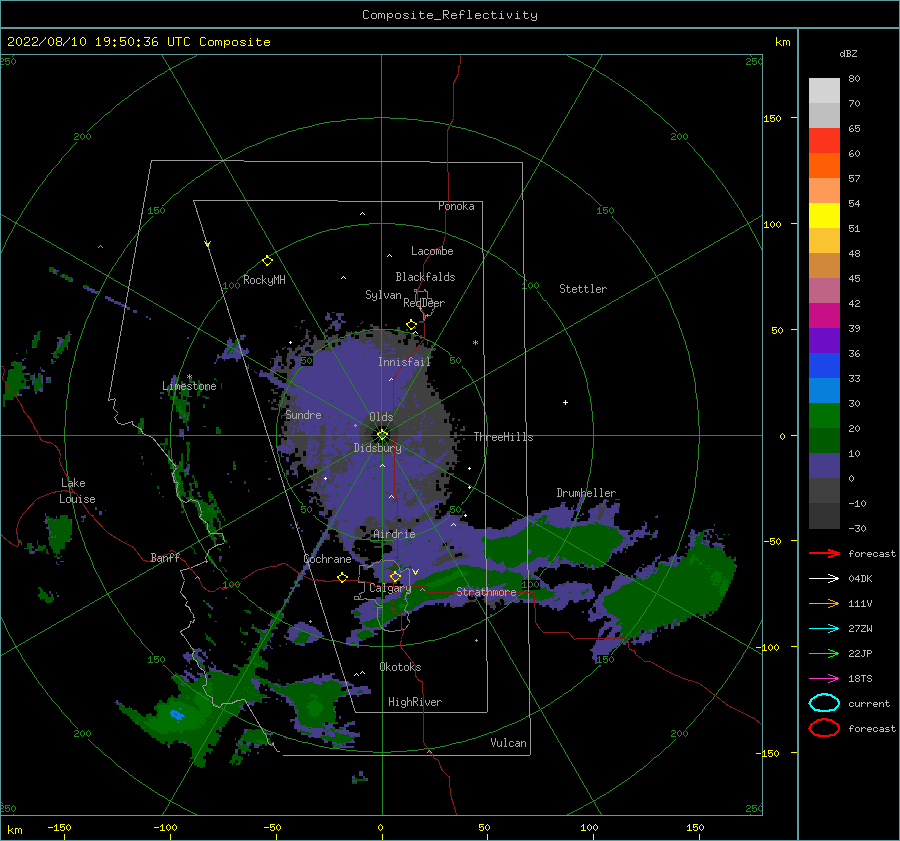Click the cyan 'current' ellipse legend icon
Viewport: 900px width, 841px height.
(x=824, y=703)
